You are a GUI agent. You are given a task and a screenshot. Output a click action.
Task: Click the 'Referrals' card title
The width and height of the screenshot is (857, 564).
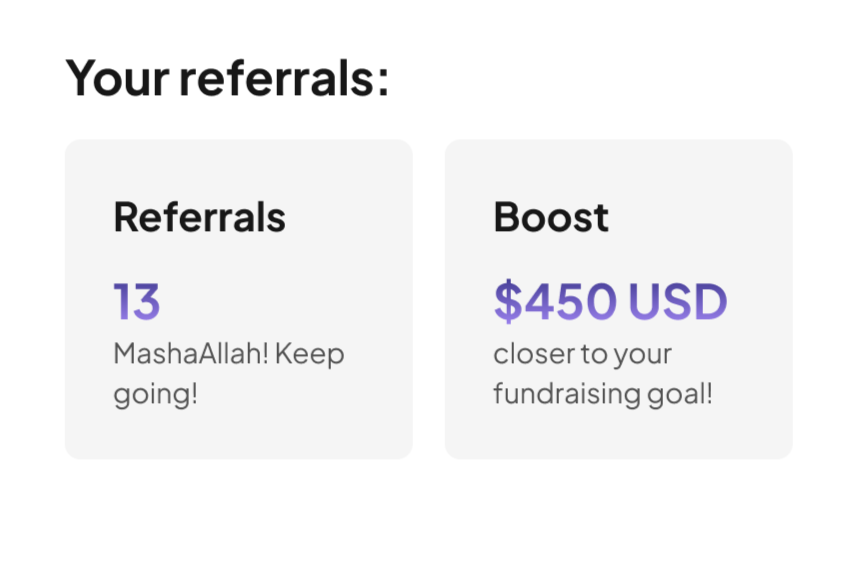199,217
